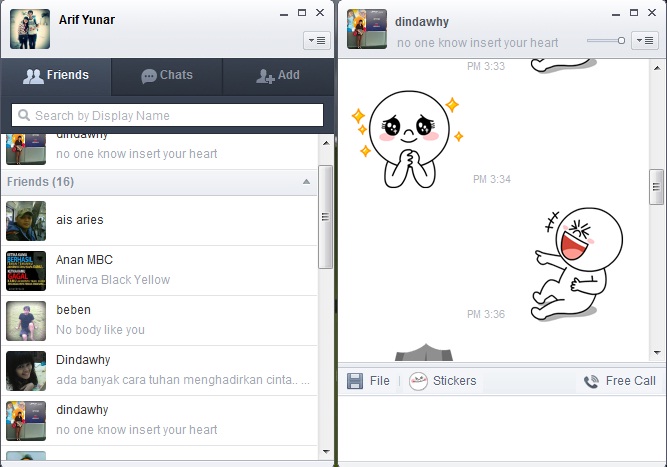
Task: Click the laughing Moon sticker
Action: (576, 264)
